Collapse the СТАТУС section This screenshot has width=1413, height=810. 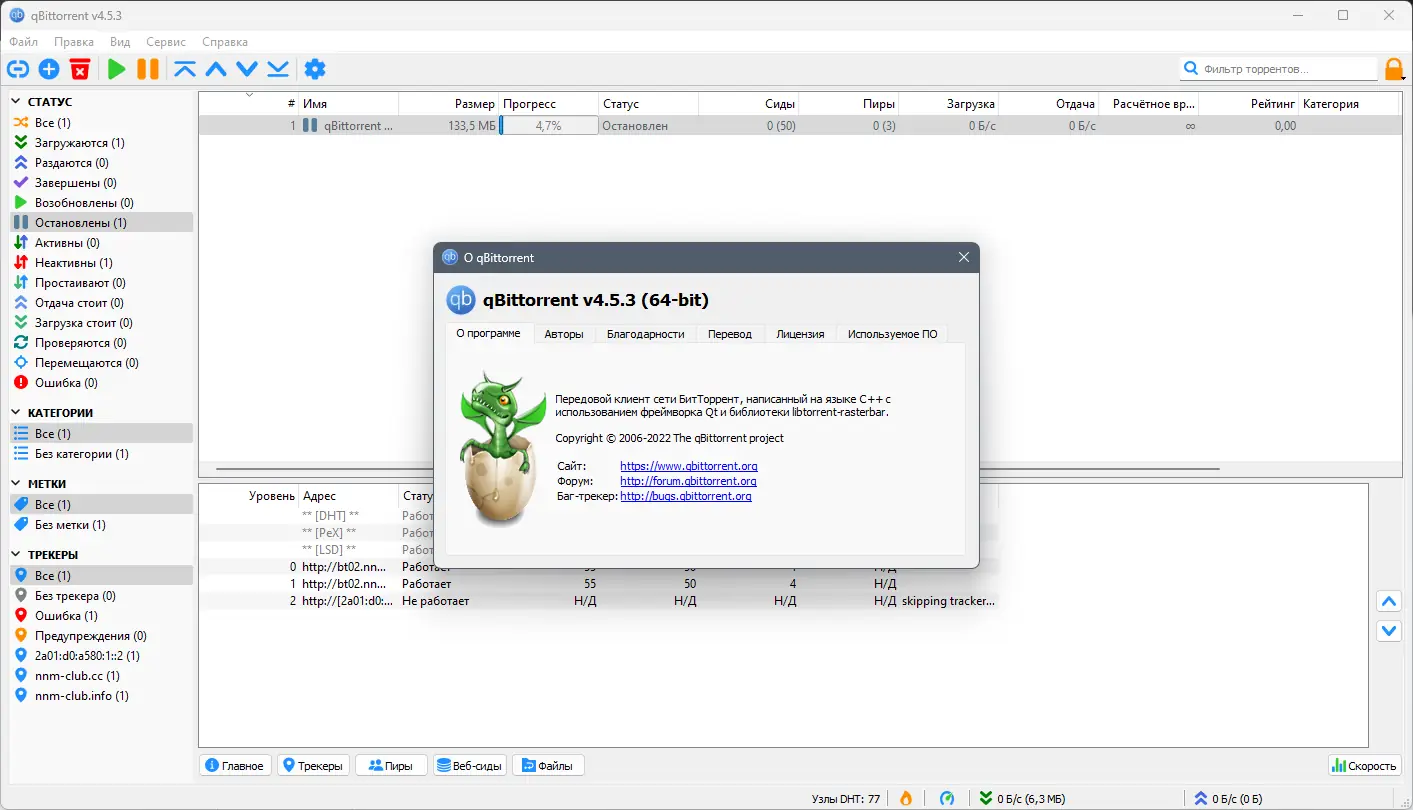click(16, 102)
